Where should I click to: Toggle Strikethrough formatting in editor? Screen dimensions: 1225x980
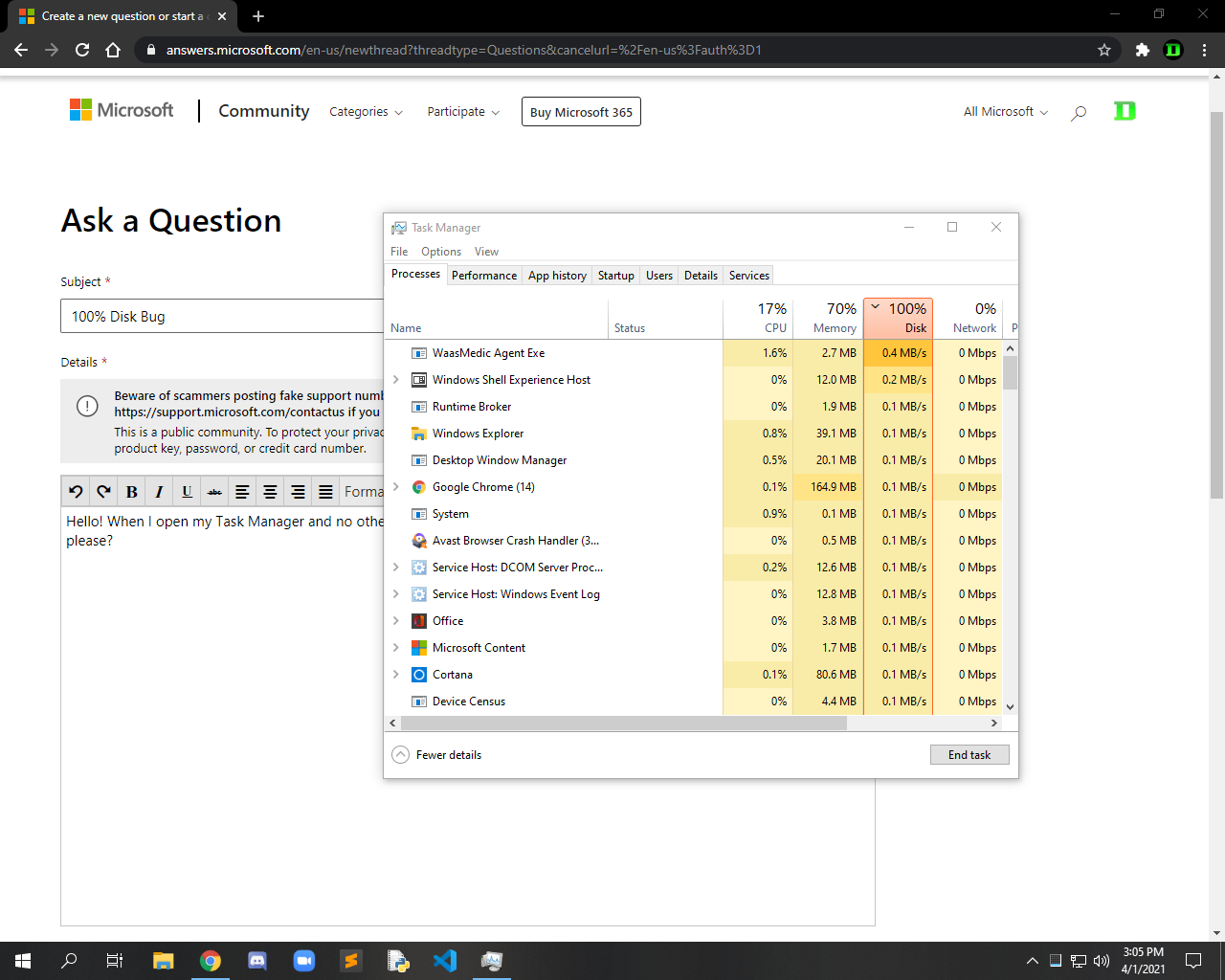tap(214, 492)
